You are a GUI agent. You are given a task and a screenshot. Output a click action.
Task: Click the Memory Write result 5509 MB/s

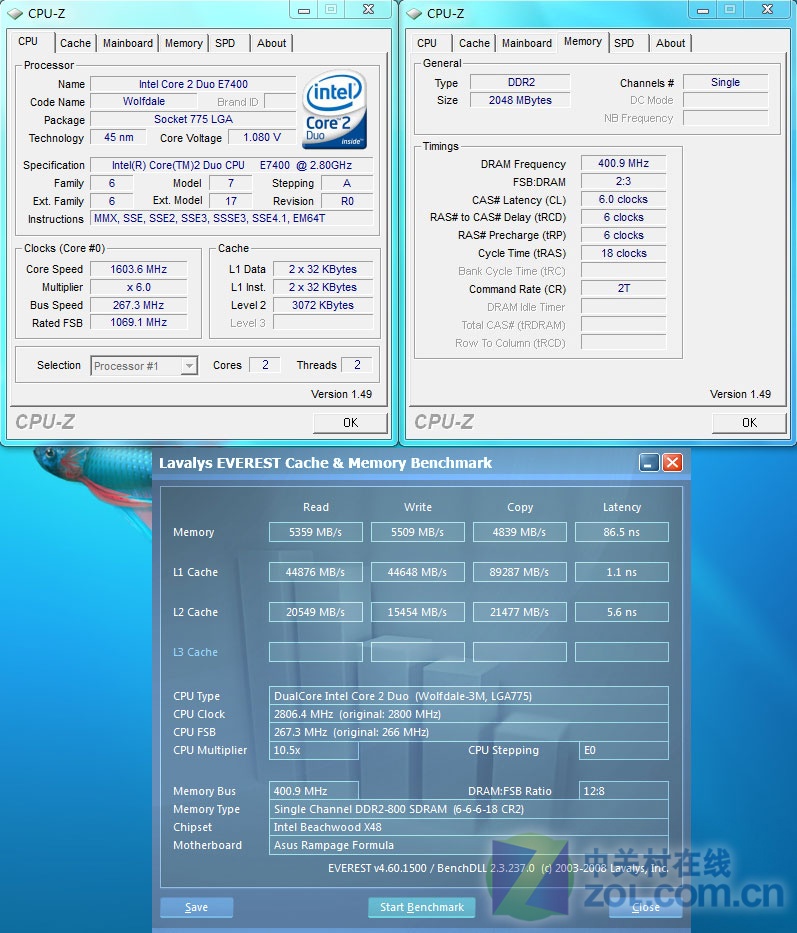tap(417, 532)
